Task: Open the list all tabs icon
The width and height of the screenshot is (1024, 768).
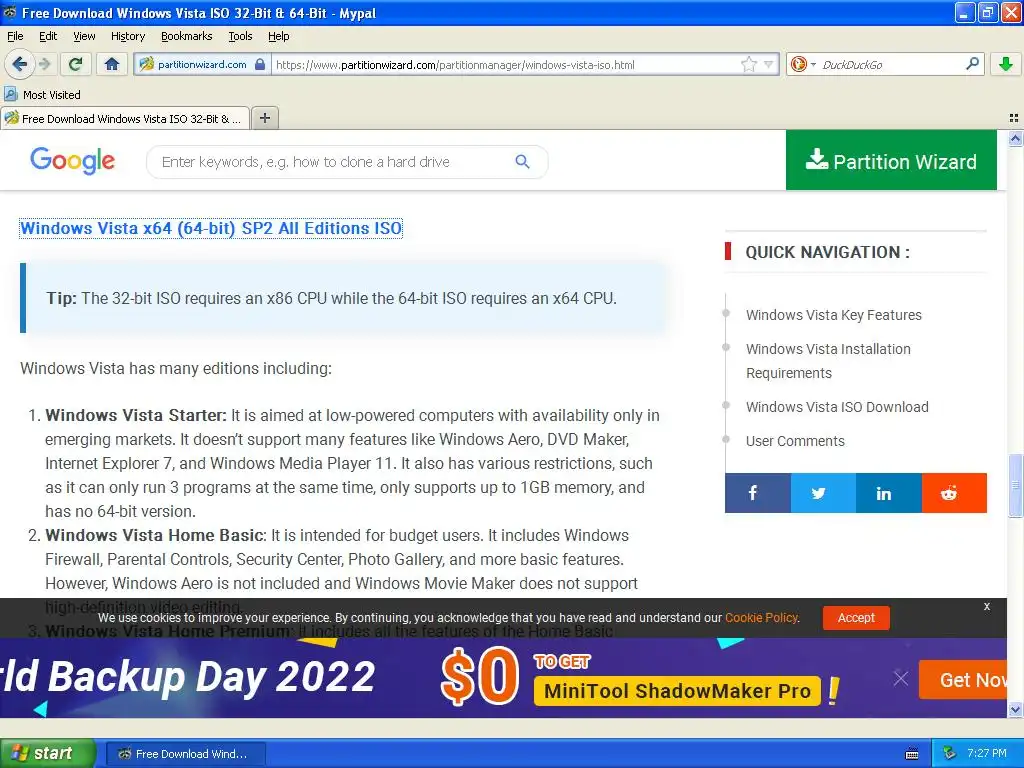Action: click(x=1014, y=118)
